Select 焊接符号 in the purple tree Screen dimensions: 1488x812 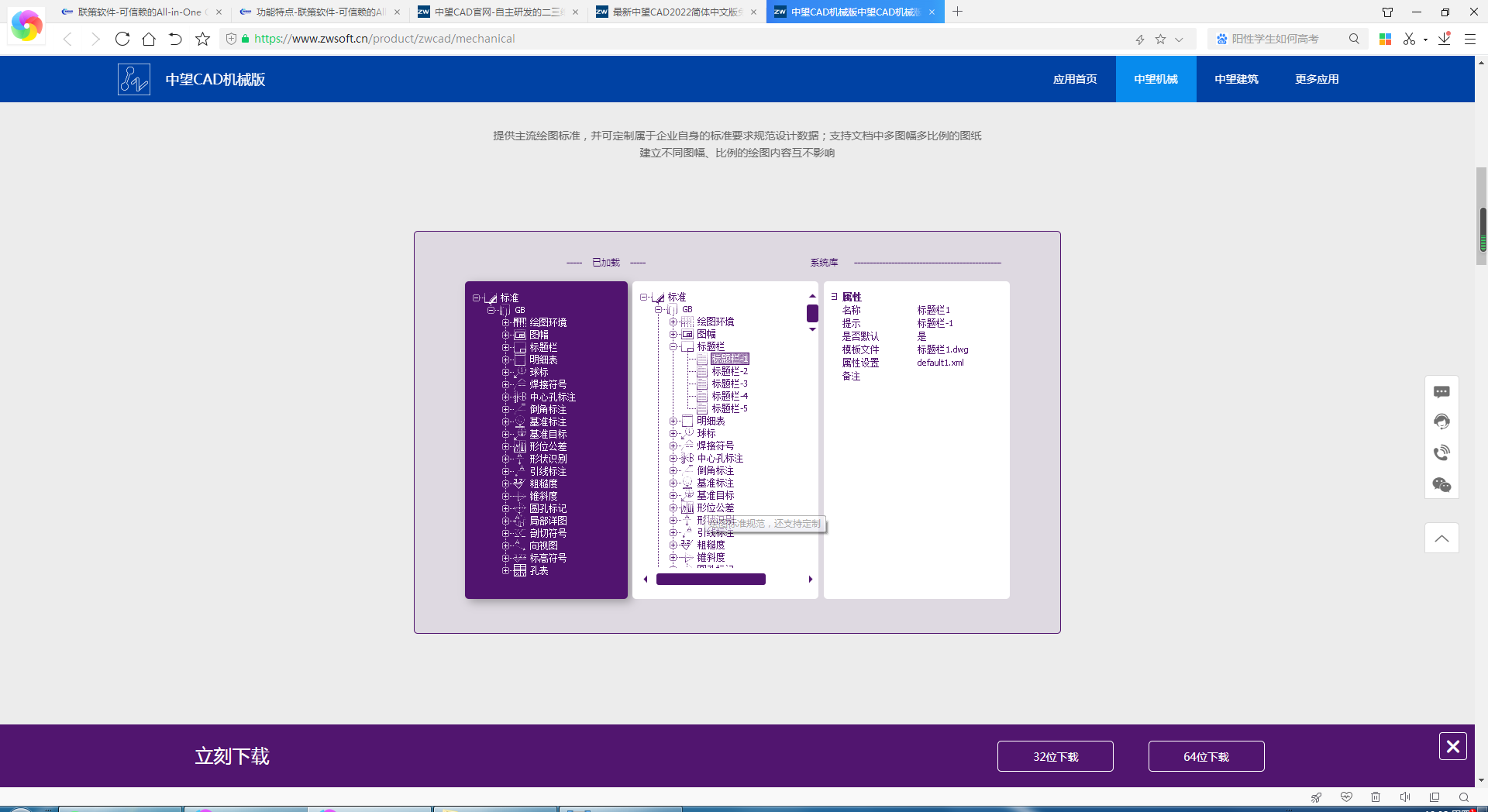[x=548, y=384]
